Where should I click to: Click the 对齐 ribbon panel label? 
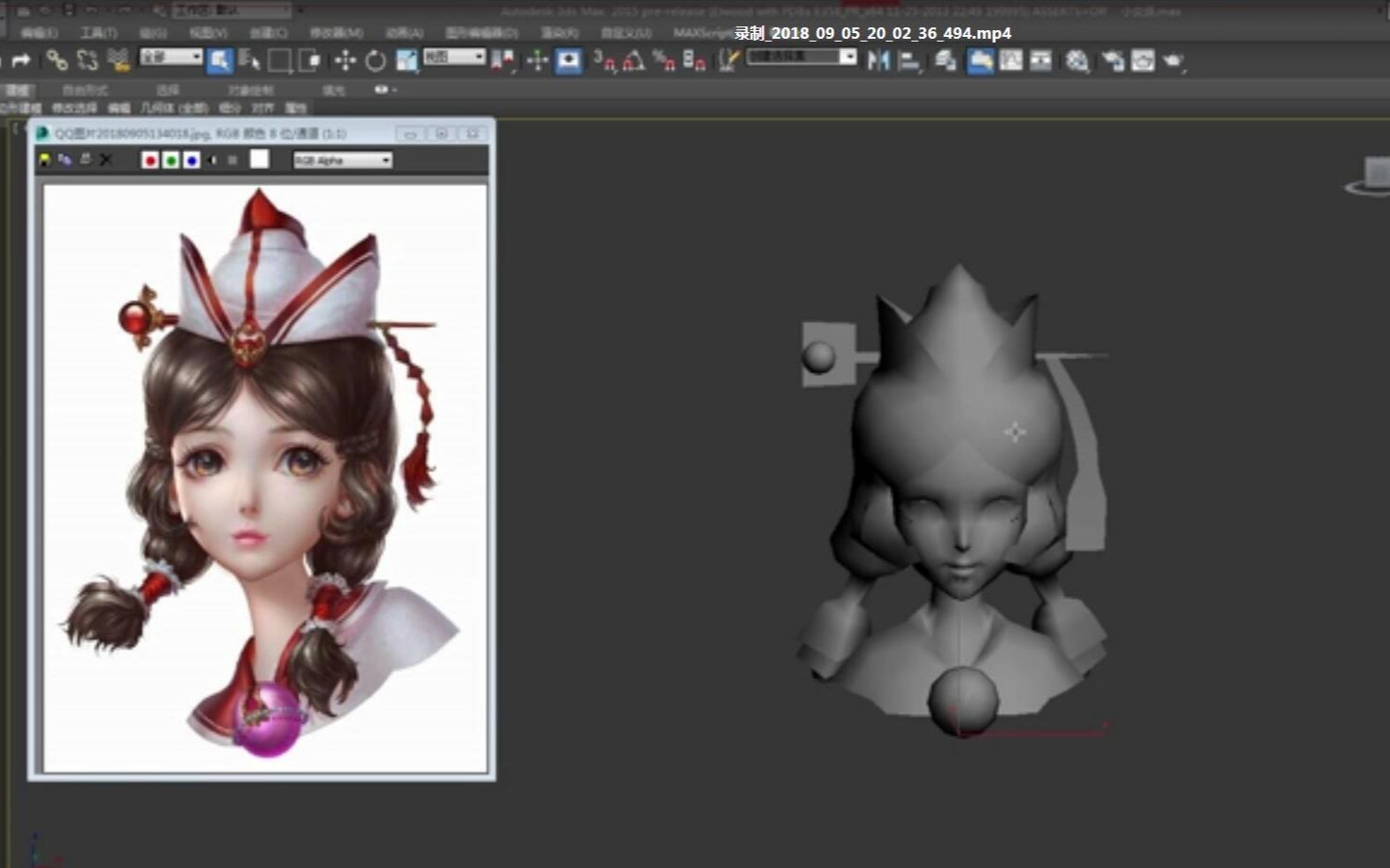(262, 108)
